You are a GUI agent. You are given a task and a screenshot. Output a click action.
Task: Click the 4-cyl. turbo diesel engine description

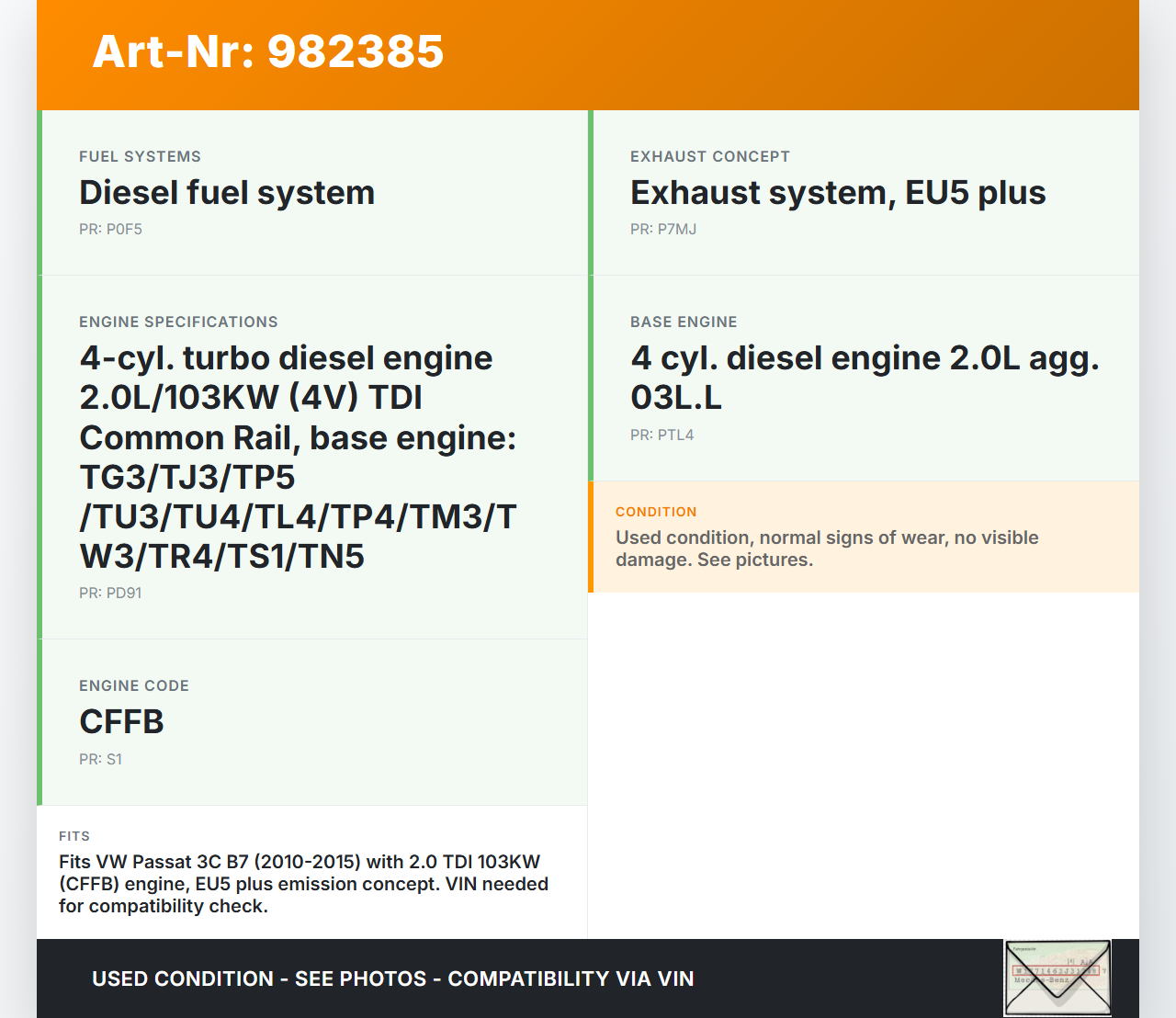298,457
